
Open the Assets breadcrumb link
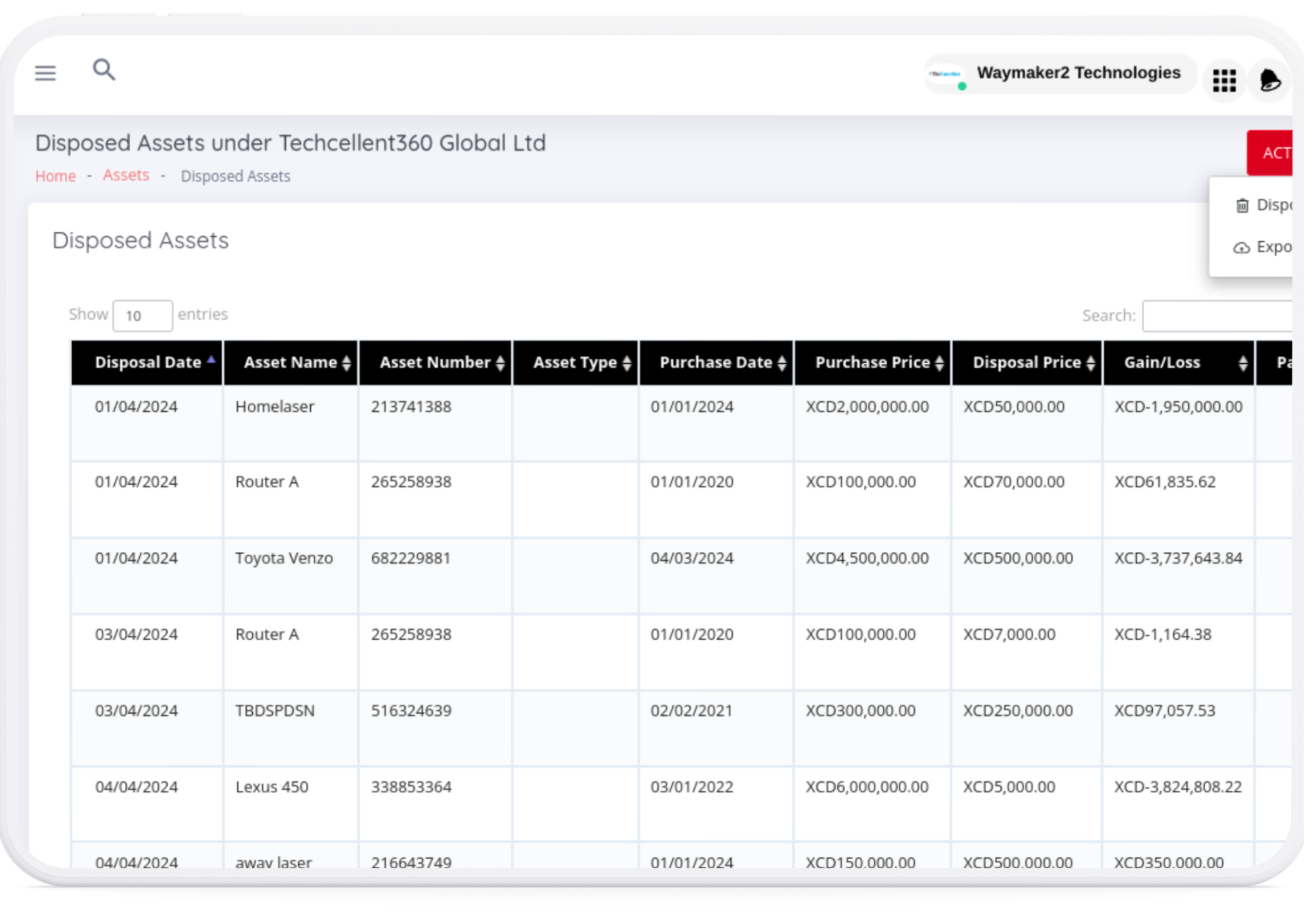[126, 175]
